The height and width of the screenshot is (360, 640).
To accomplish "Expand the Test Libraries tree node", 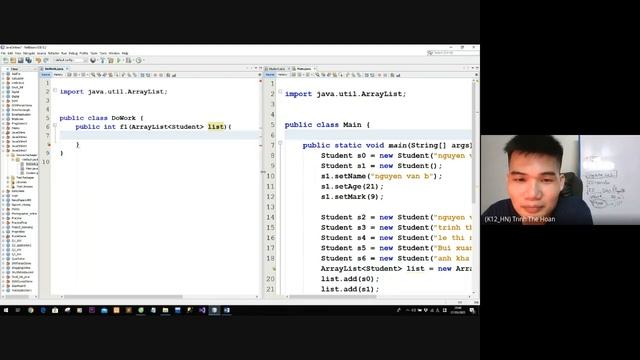I will (8, 187).
